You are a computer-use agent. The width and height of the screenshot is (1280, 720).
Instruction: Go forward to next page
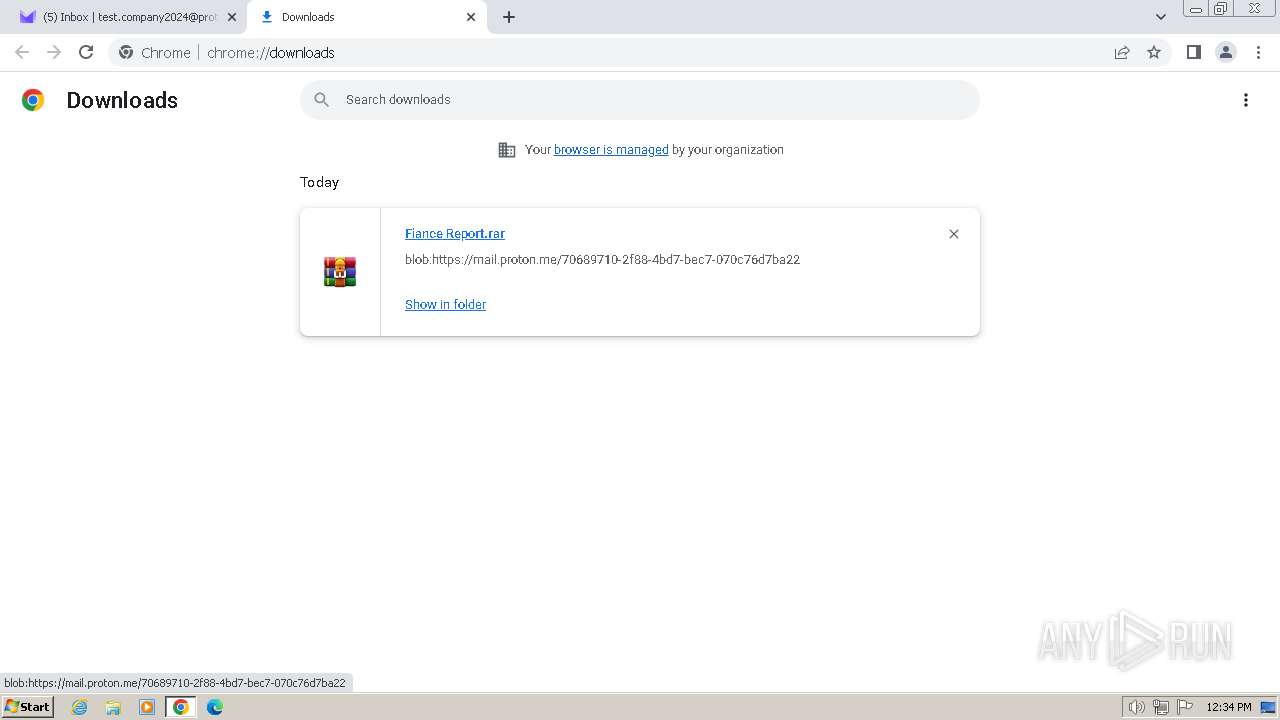point(54,52)
